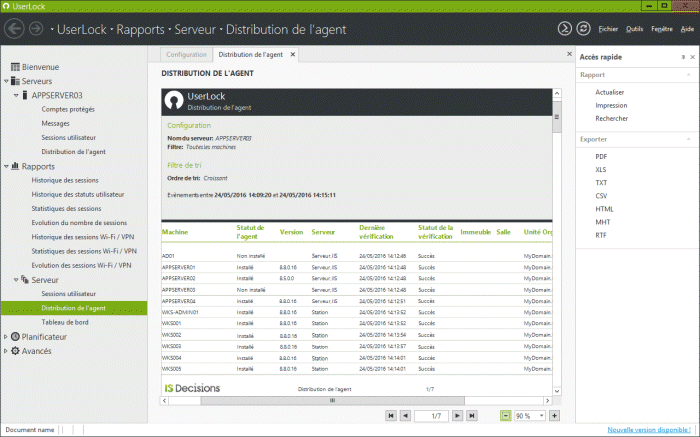
Task: Click the Serveur node icon under Rapports
Action: click(25, 279)
